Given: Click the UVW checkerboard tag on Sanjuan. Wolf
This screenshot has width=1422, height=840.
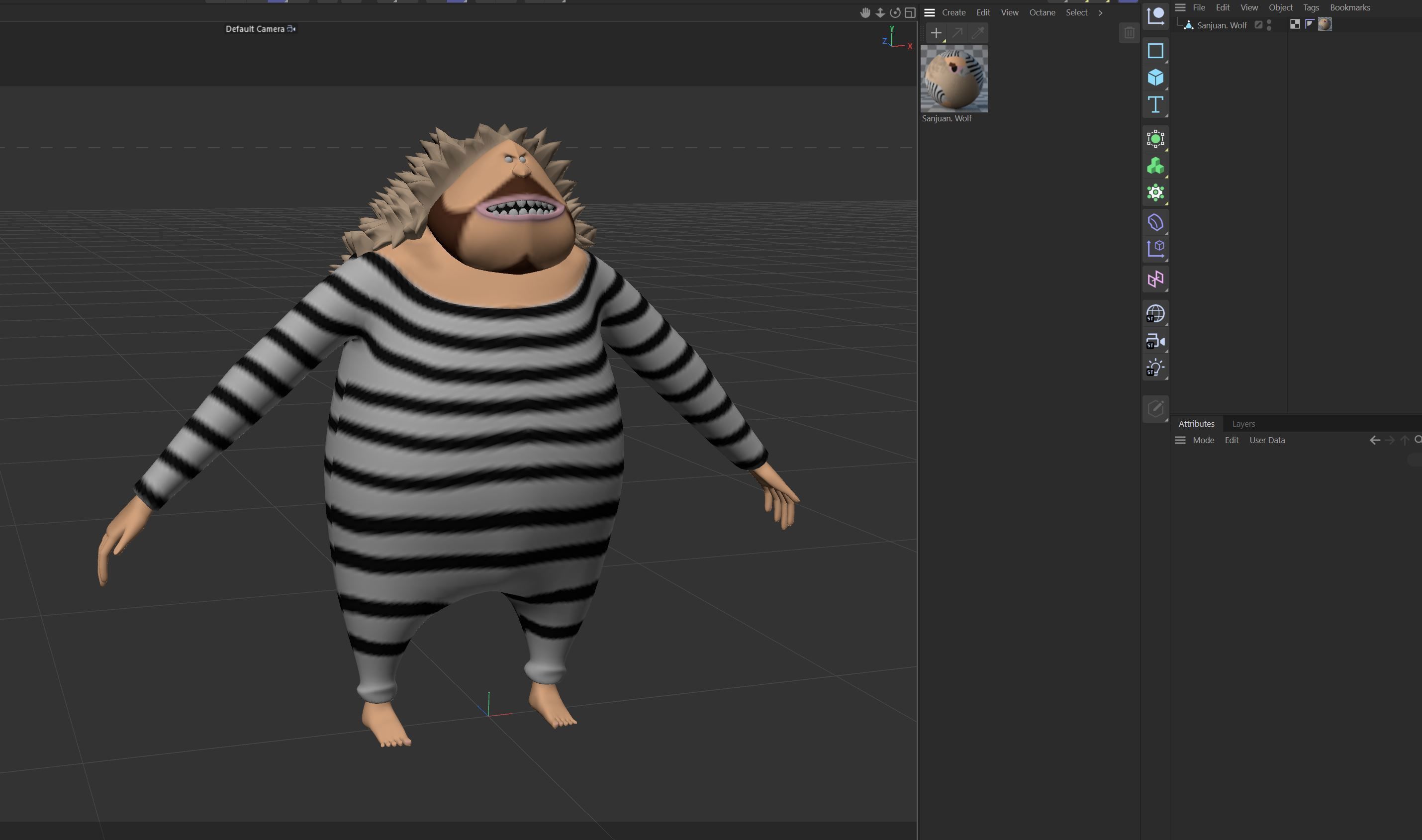Looking at the screenshot, I should coord(1294,24).
